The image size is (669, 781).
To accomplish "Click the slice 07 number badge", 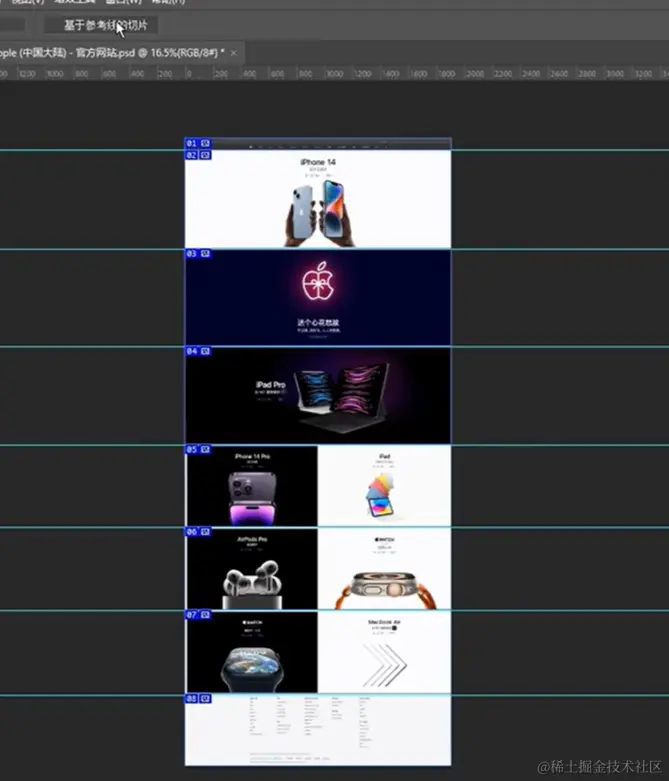I will (x=192, y=616).
